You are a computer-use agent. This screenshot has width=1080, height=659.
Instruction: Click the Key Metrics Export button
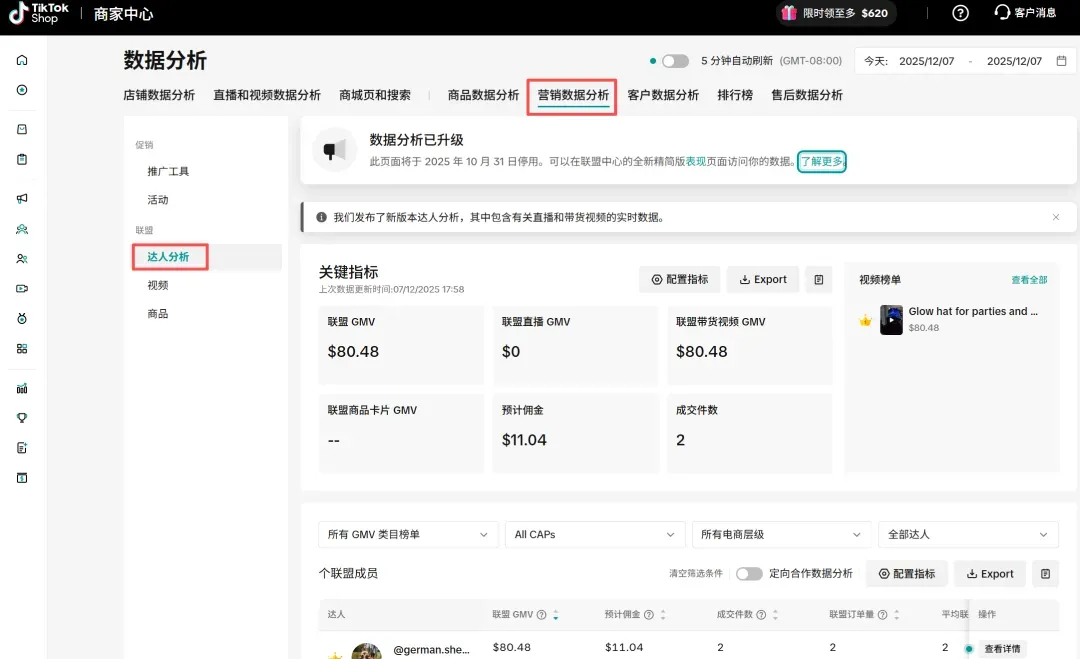(x=763, y=280)
